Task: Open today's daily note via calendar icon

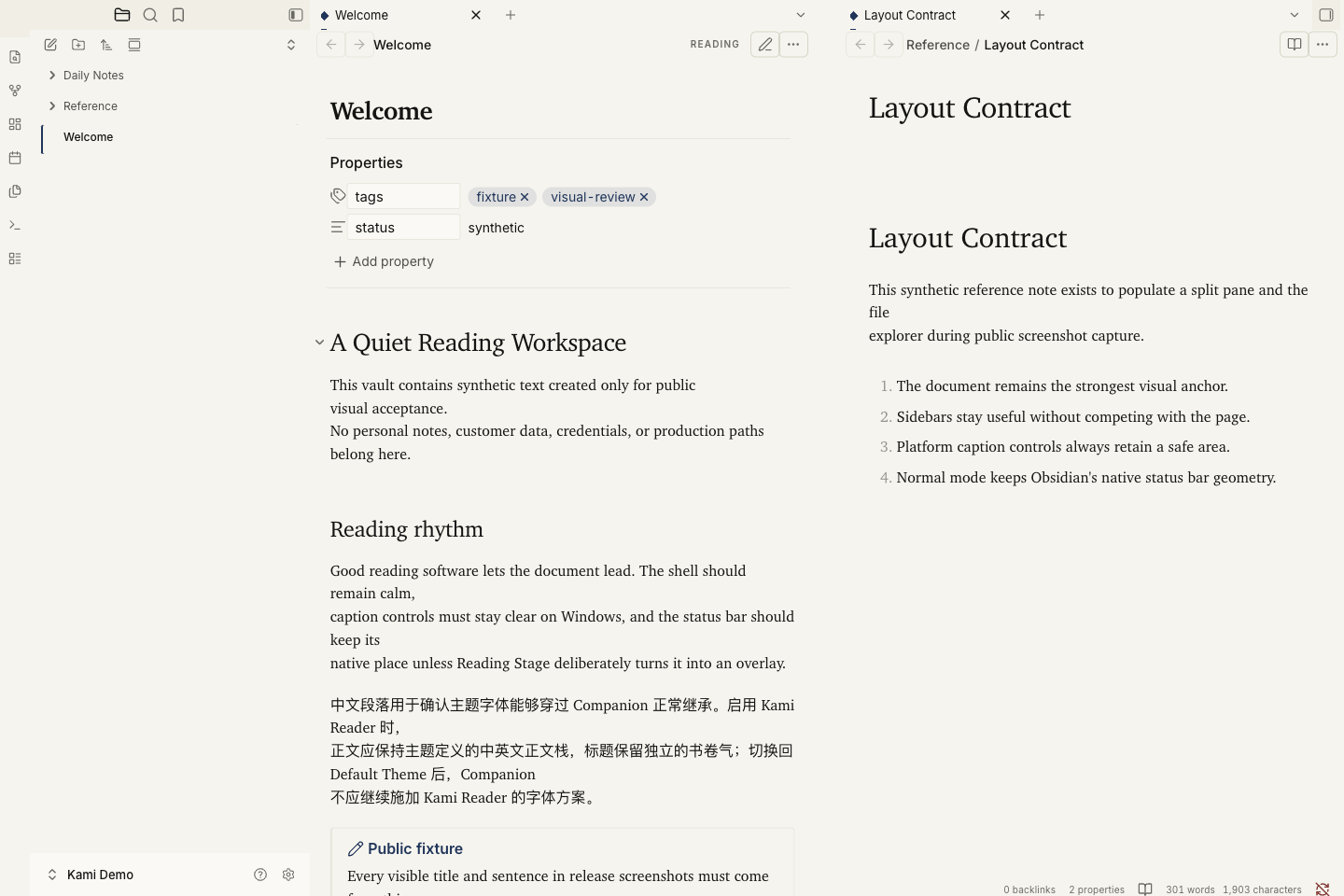Action: 15,158
